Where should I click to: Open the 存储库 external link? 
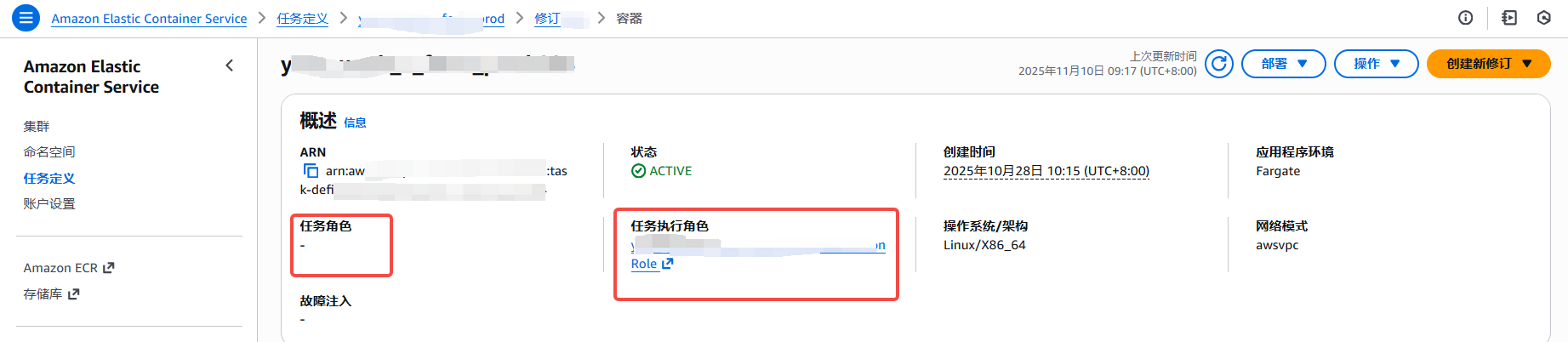51,294
